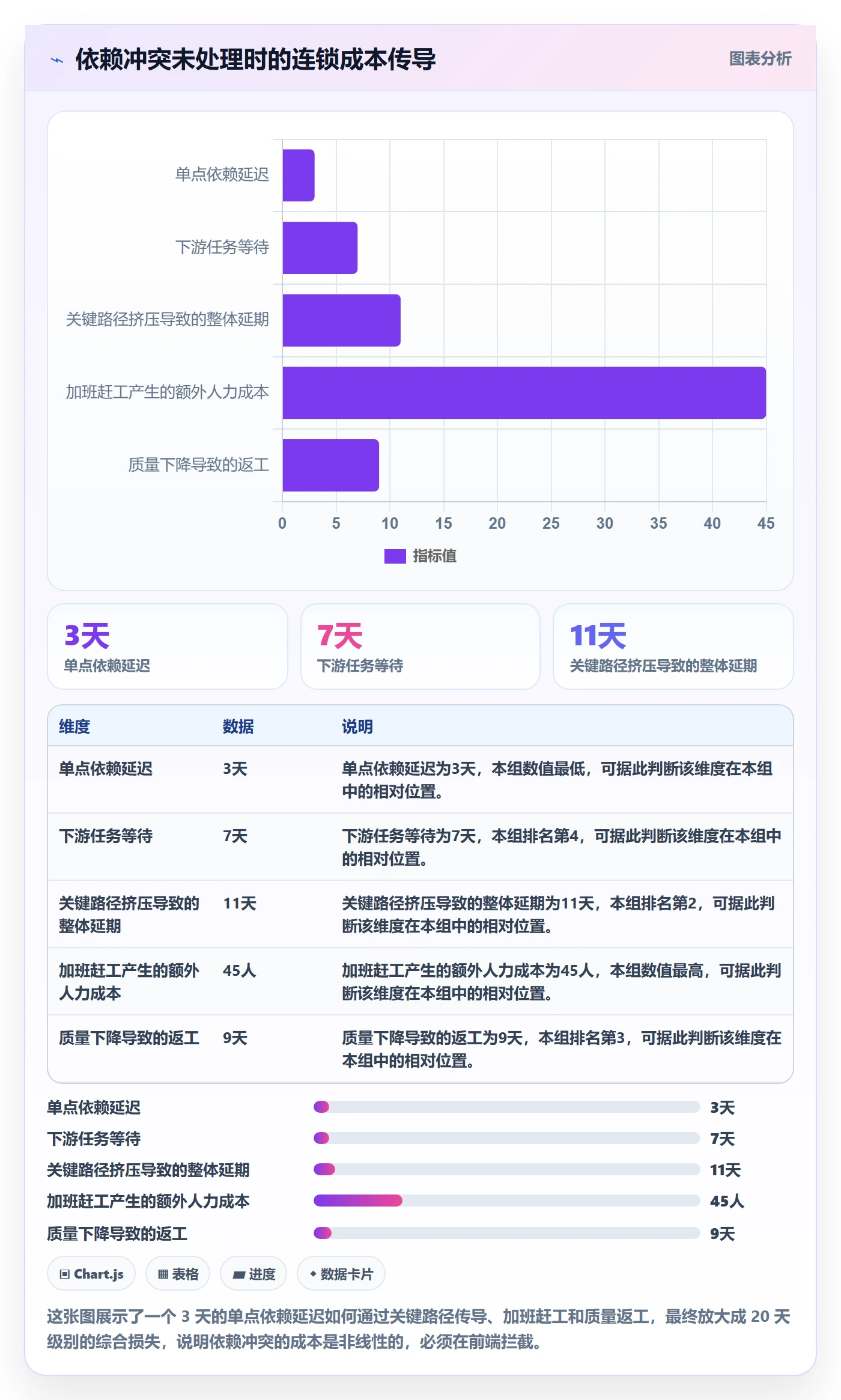Click the grid icon in the 表格 chip
This screenshot has height=1400, width=841.
pos(163,1274)
